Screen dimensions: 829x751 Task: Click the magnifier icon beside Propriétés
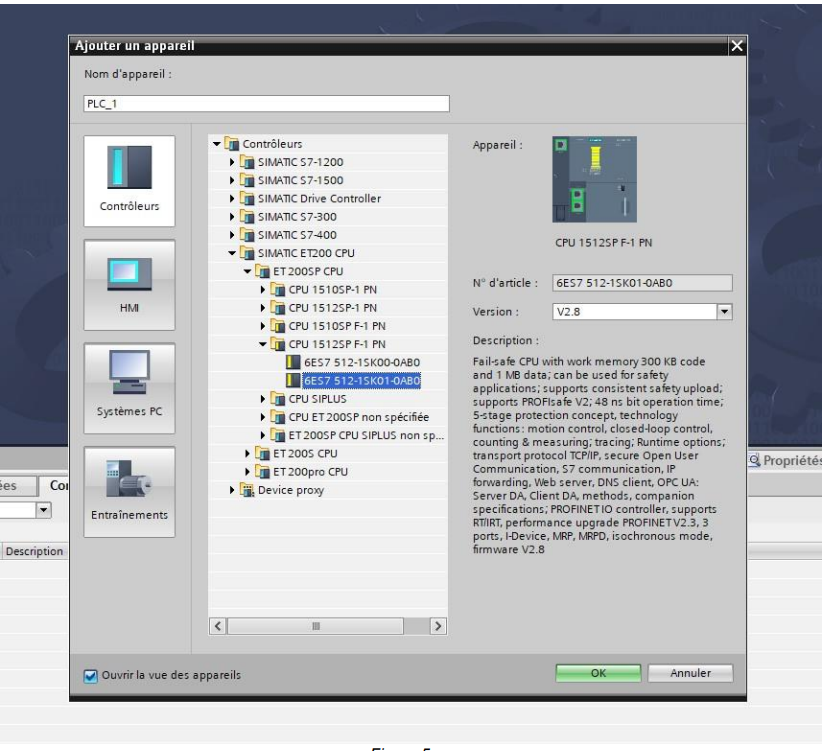tap(754, 460)
